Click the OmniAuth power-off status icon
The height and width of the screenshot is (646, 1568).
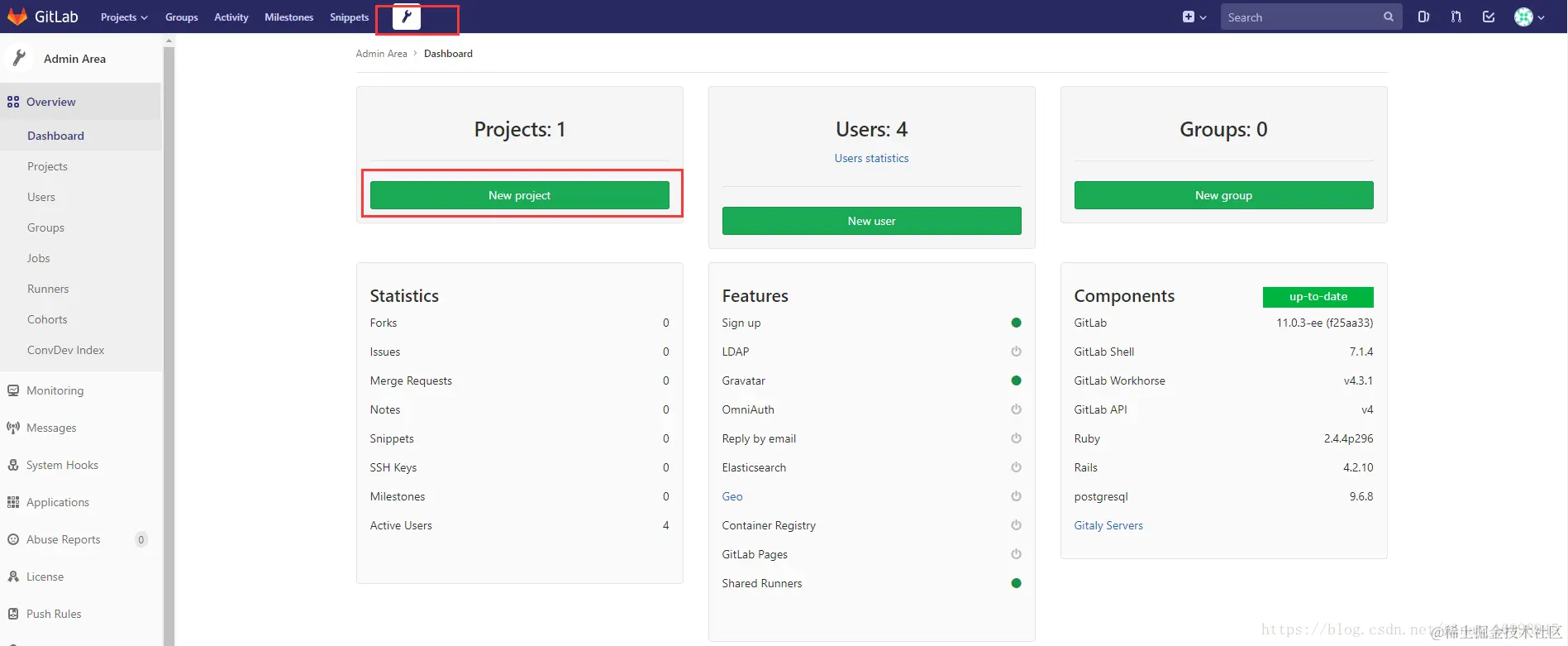pyautogui.click(x=1016, y=409)
